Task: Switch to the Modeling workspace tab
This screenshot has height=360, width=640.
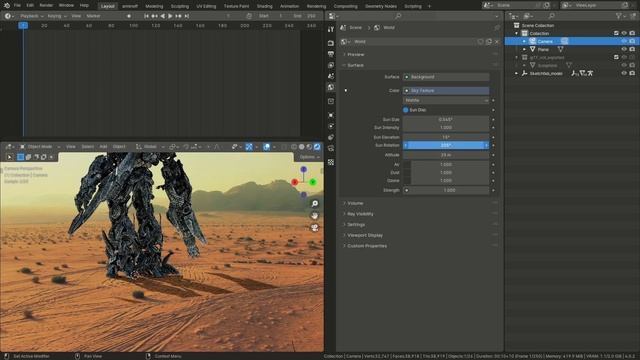Action: pos(154,6)
